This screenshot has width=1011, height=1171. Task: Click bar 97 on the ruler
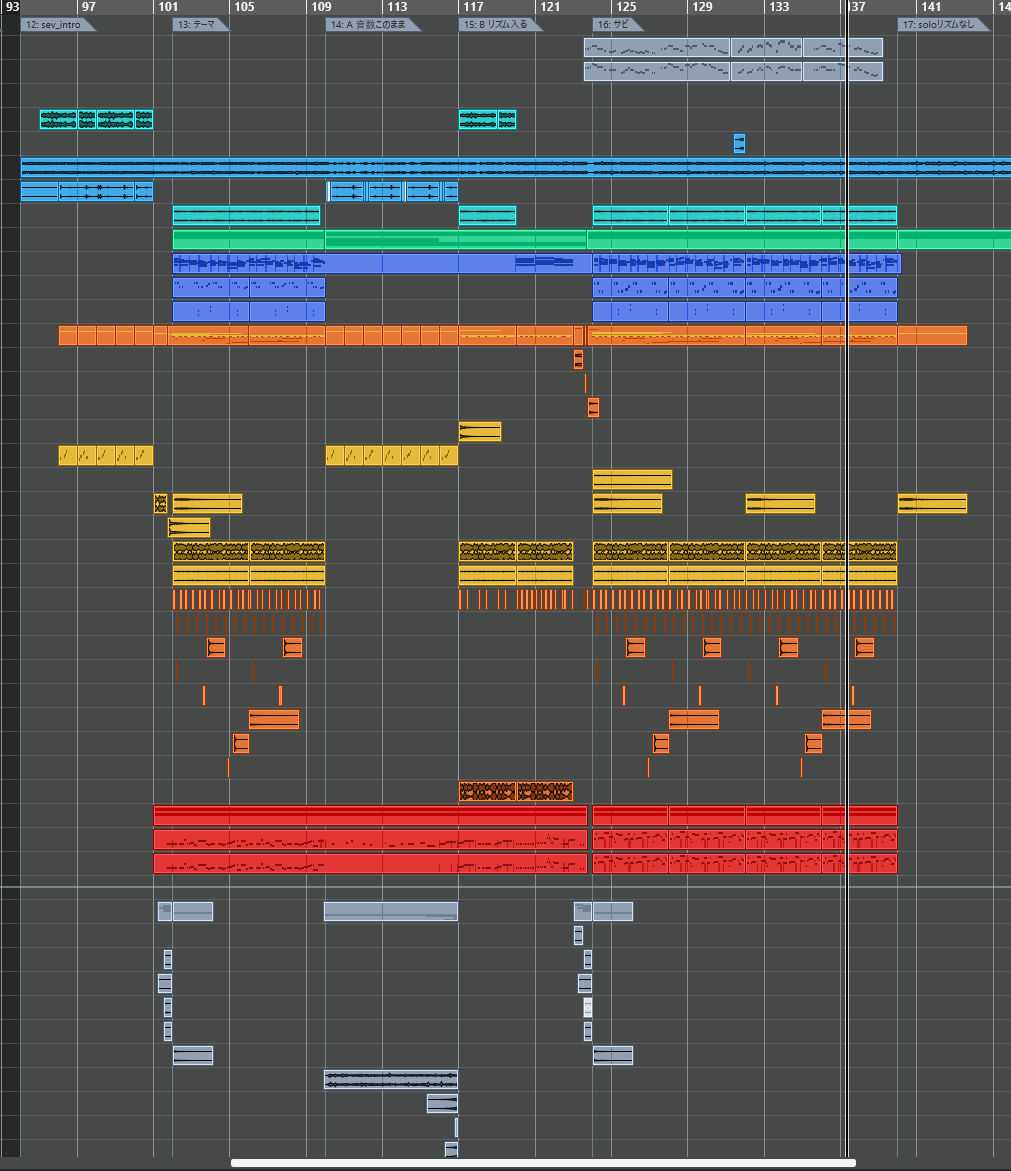click(x=88, y=7)
